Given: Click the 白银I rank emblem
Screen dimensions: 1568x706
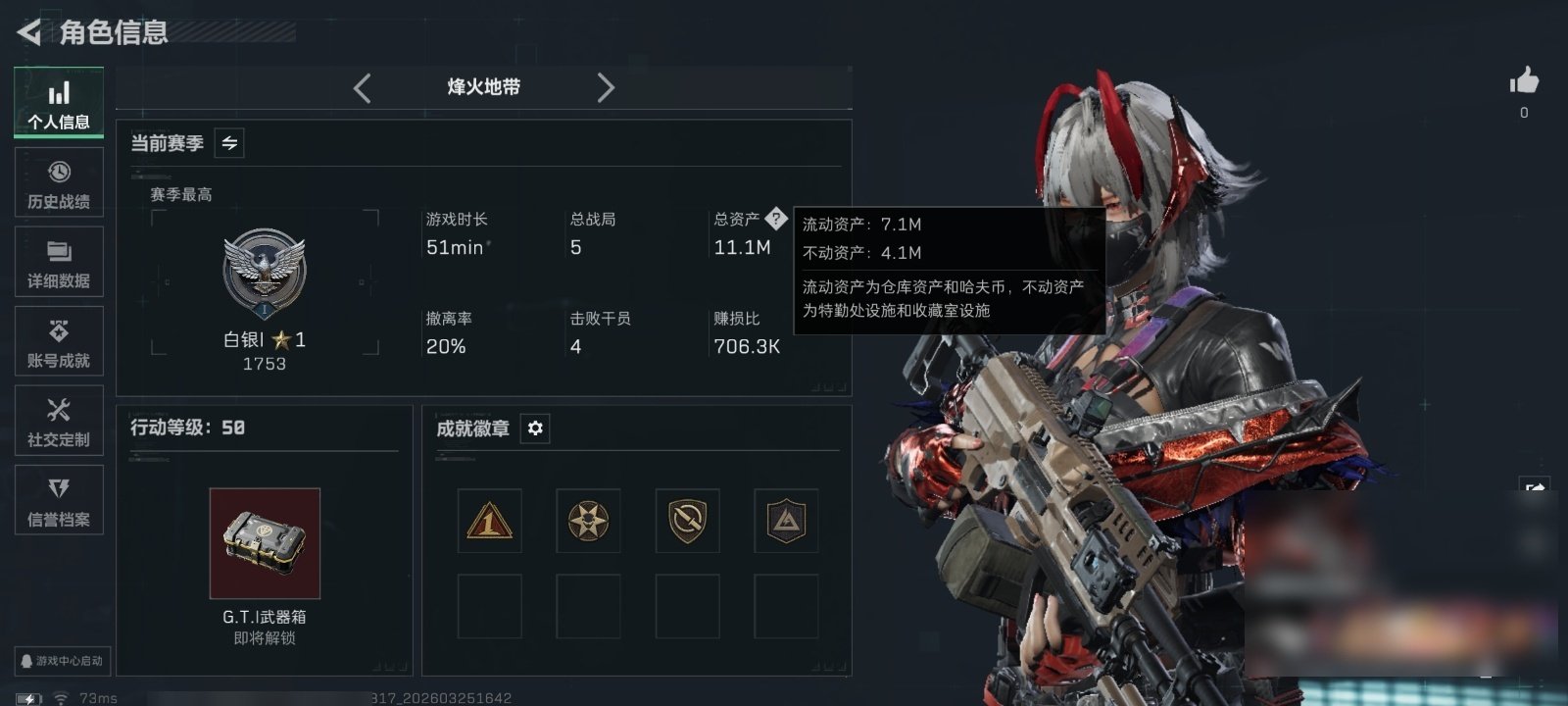Looking at the screenshot, I should click(265, 274).
